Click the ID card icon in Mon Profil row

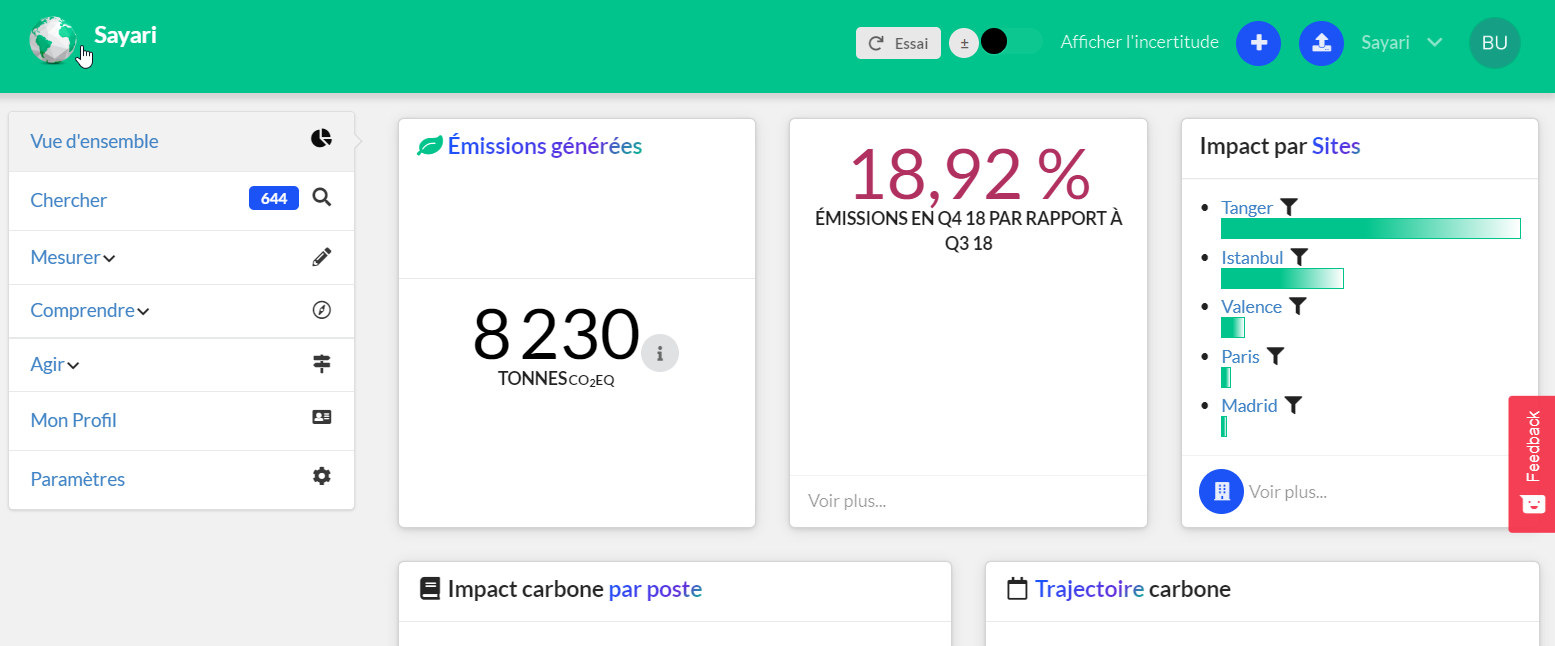(321, 418)
